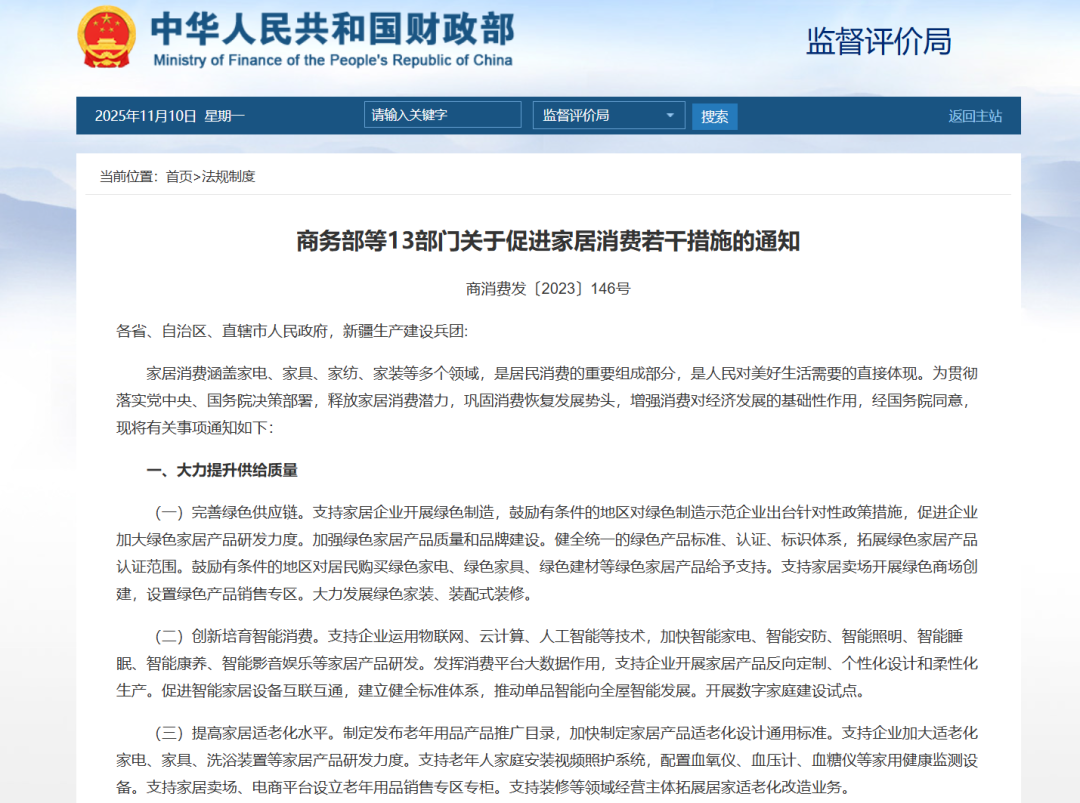
Task: Click the document number 商消费发〔2023〕146号
Action: pyautogui.click(x=548, y=289)
